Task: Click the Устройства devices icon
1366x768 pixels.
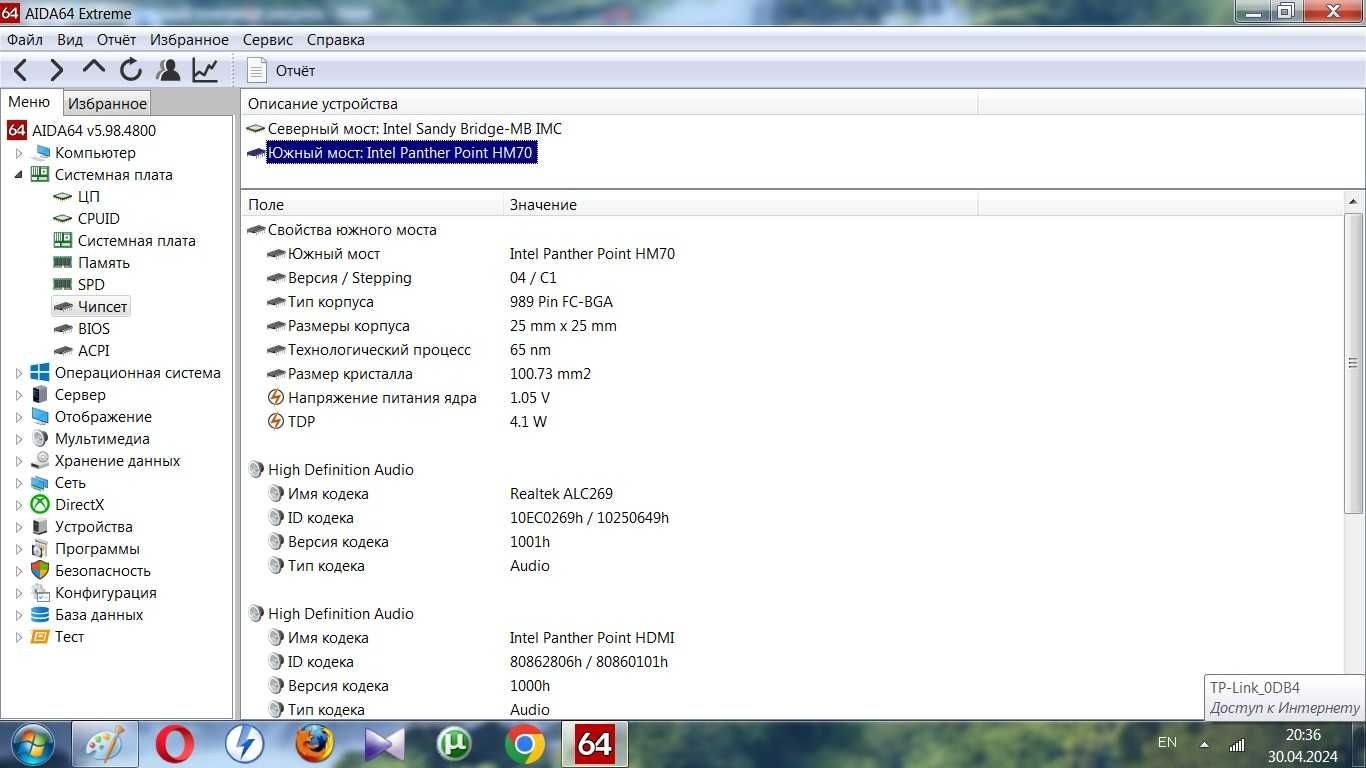Action: (x=40, y=527)
